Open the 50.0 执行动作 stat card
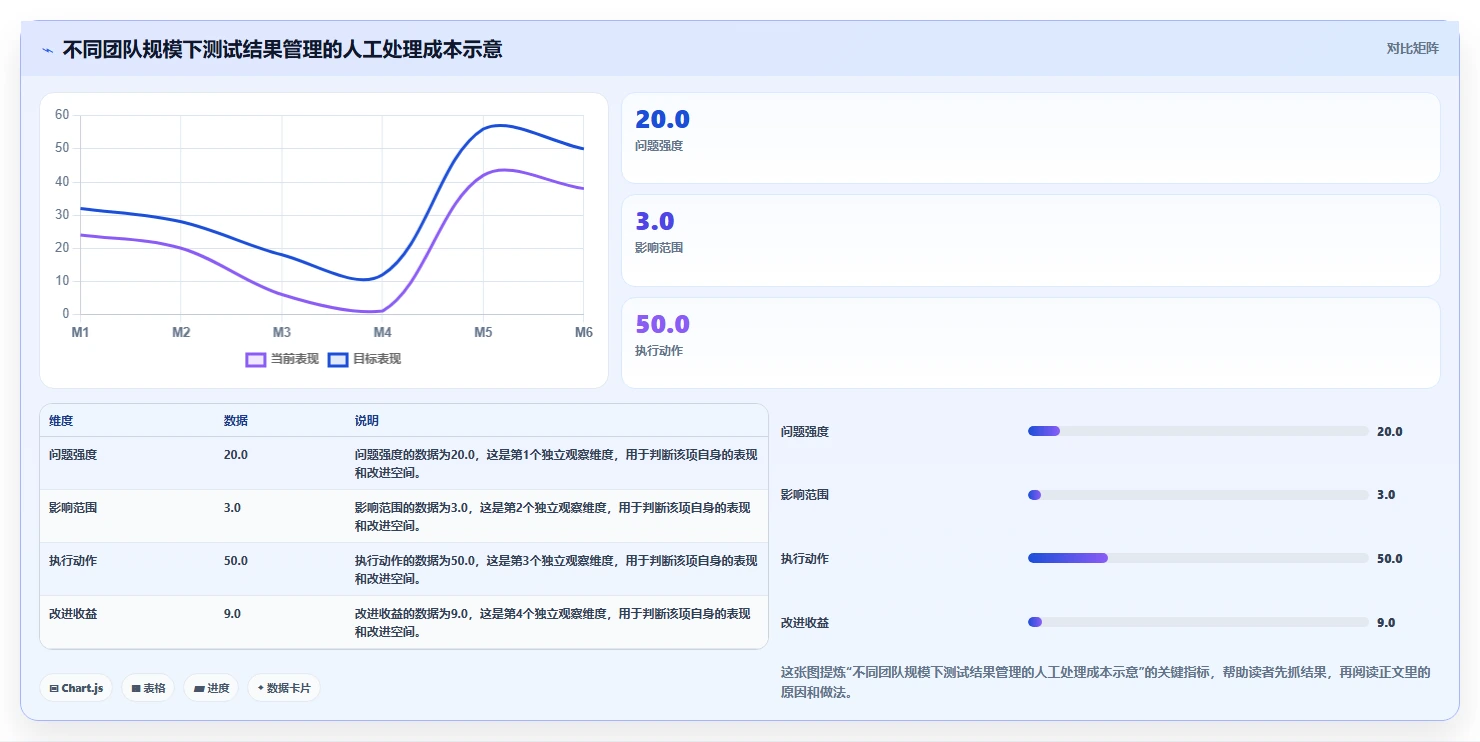This screenshot has width=1480, height=742. click(1031, 343)
